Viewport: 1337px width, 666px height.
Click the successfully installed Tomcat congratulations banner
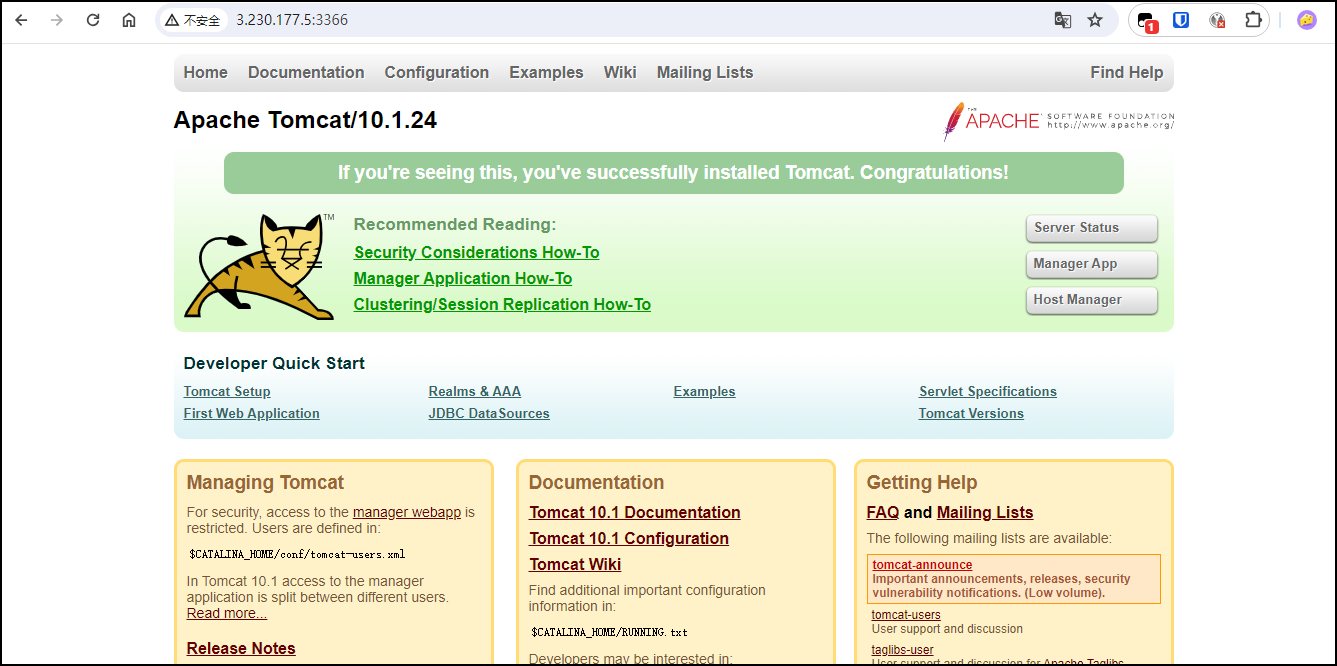[x=673, y=173]
